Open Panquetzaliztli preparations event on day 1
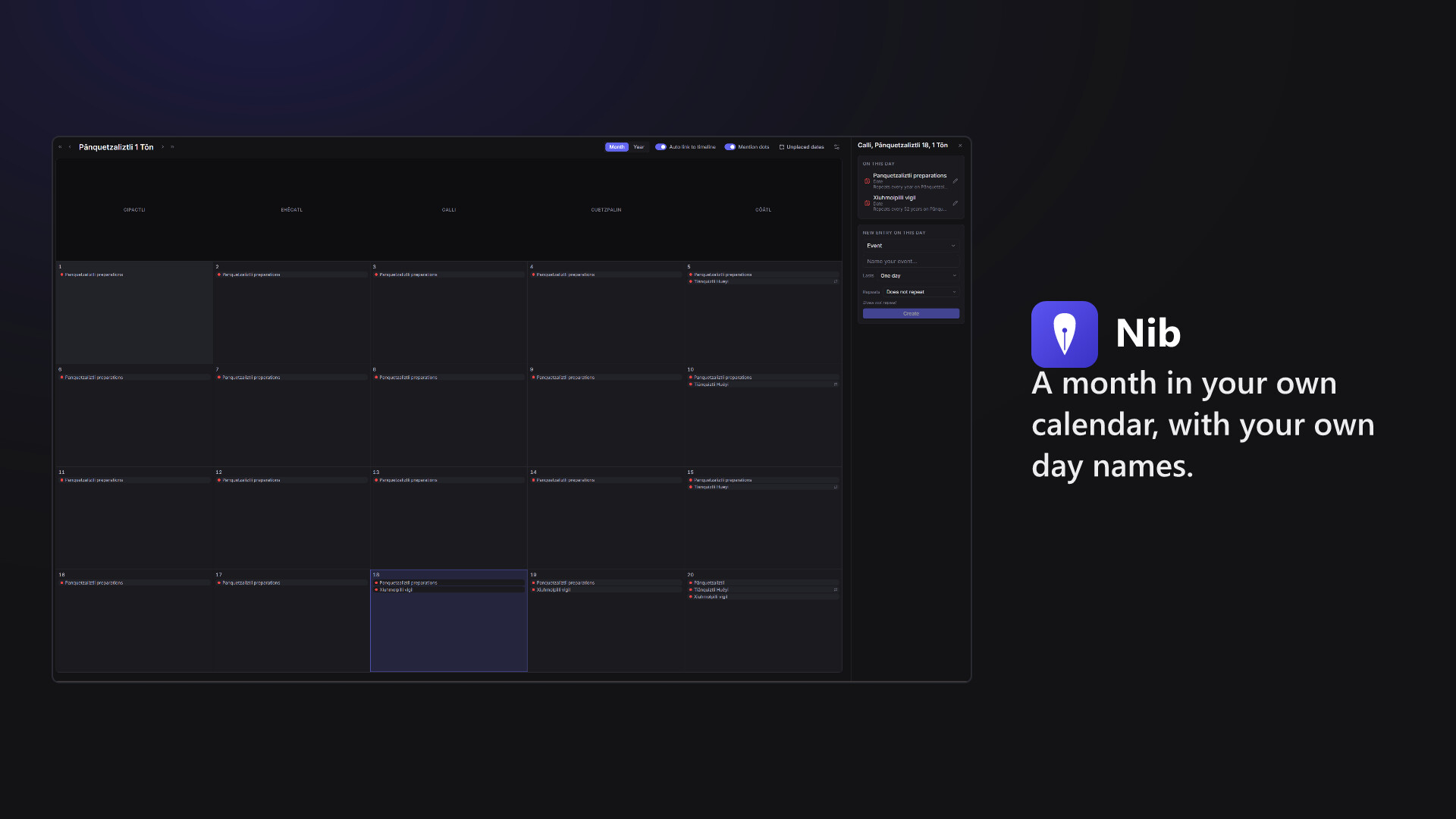The image size is (1456, 819). (x=134, y=275)
